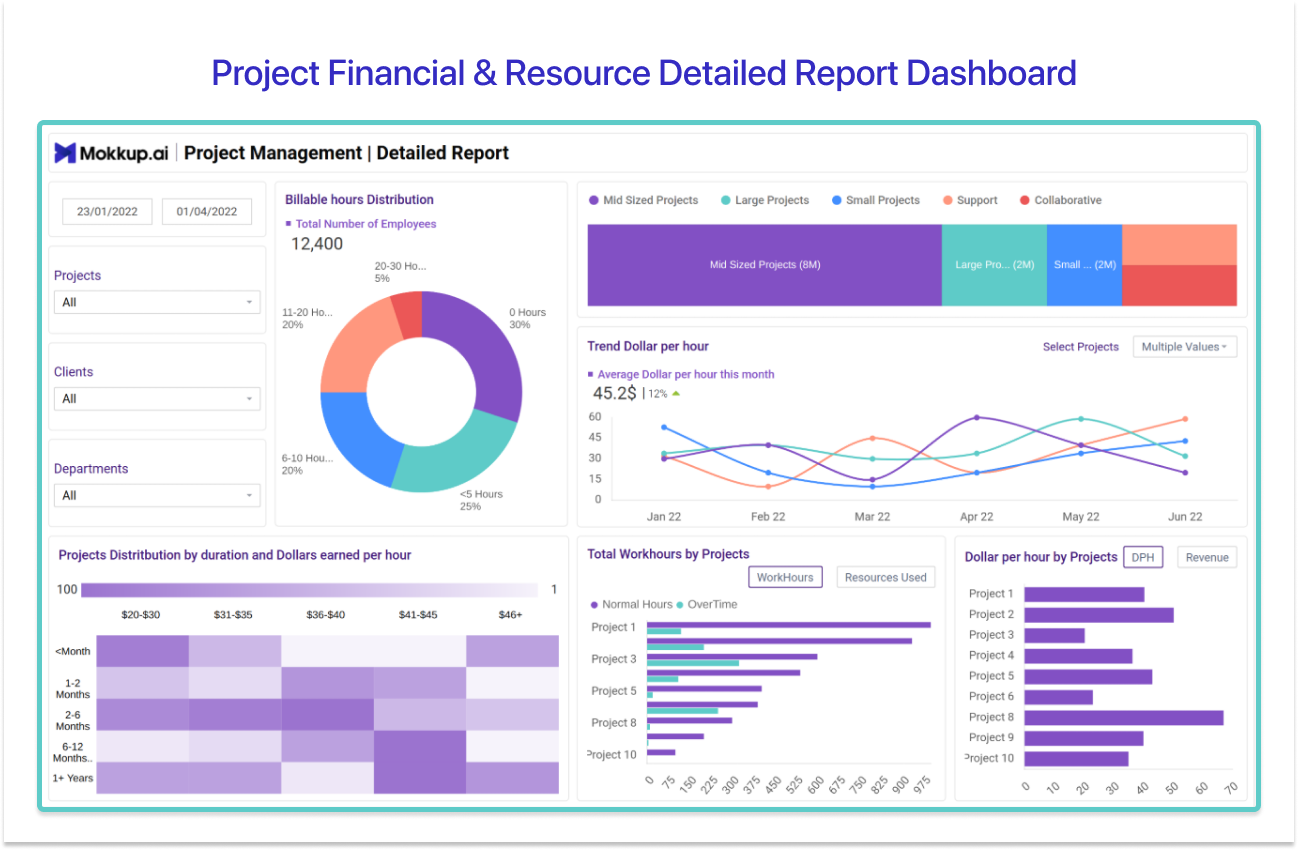Screen dimensions: 1298x850
Task: Click the orange Support treemap block
Action: click(1179, 244)
